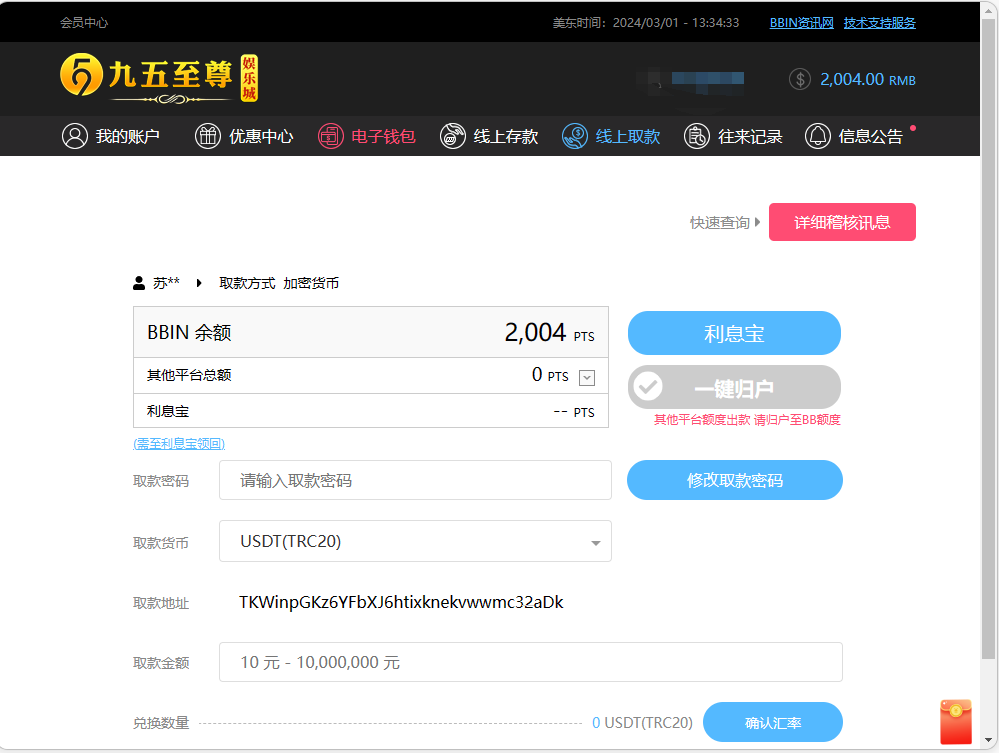Click the 快速查询 text
999x753 pixels.
pyautogui.click(x=720, y=222)
